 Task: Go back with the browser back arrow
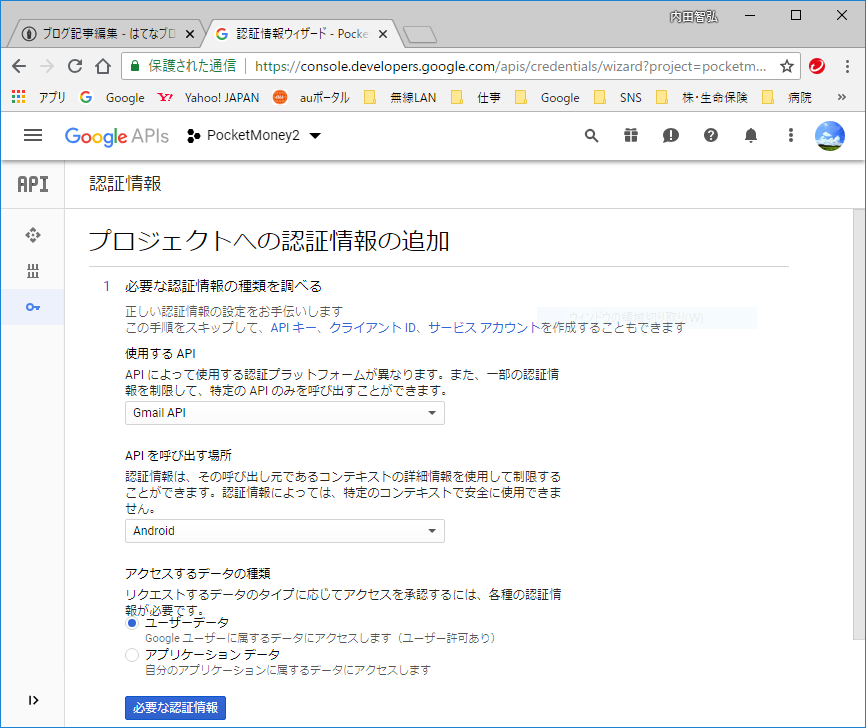coord(19,66)
